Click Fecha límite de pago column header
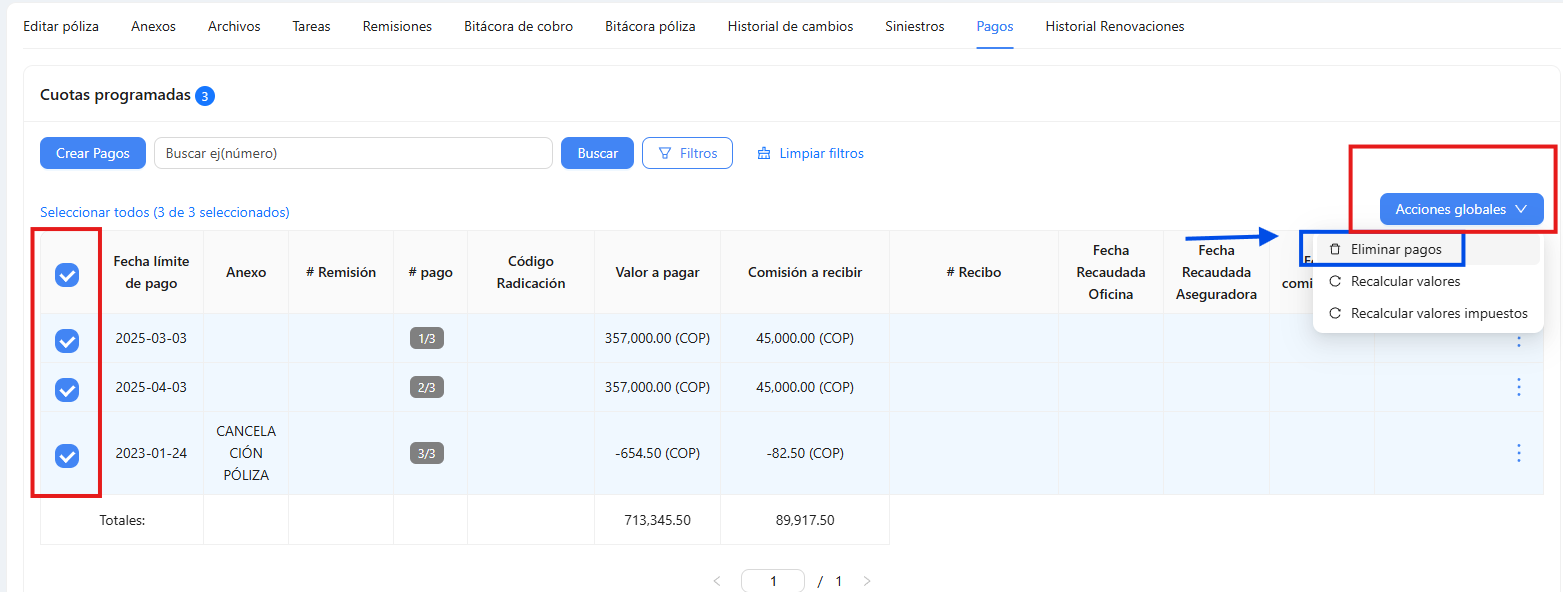 point(151,272)
